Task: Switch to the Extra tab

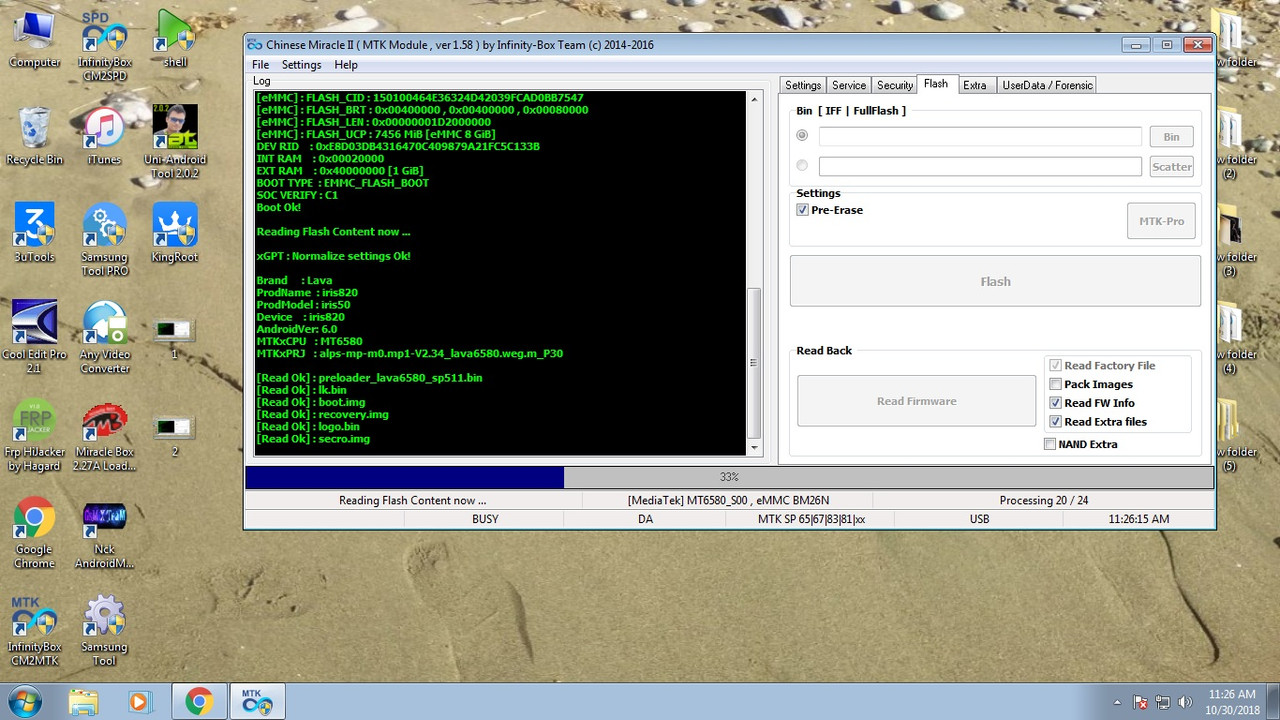Action: coord(975,85)
